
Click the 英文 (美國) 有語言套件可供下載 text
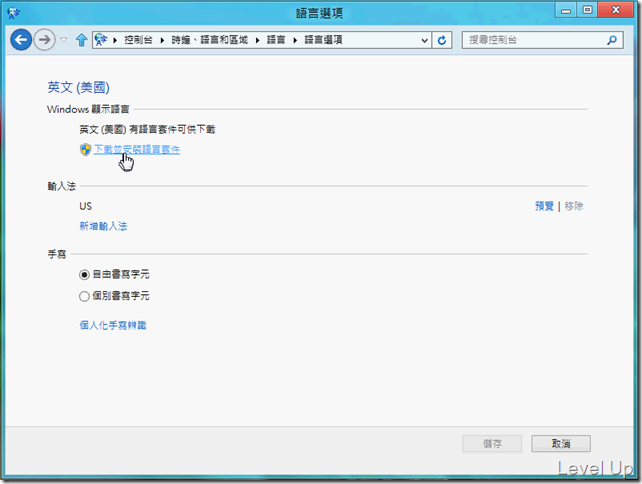coord(147,129)
